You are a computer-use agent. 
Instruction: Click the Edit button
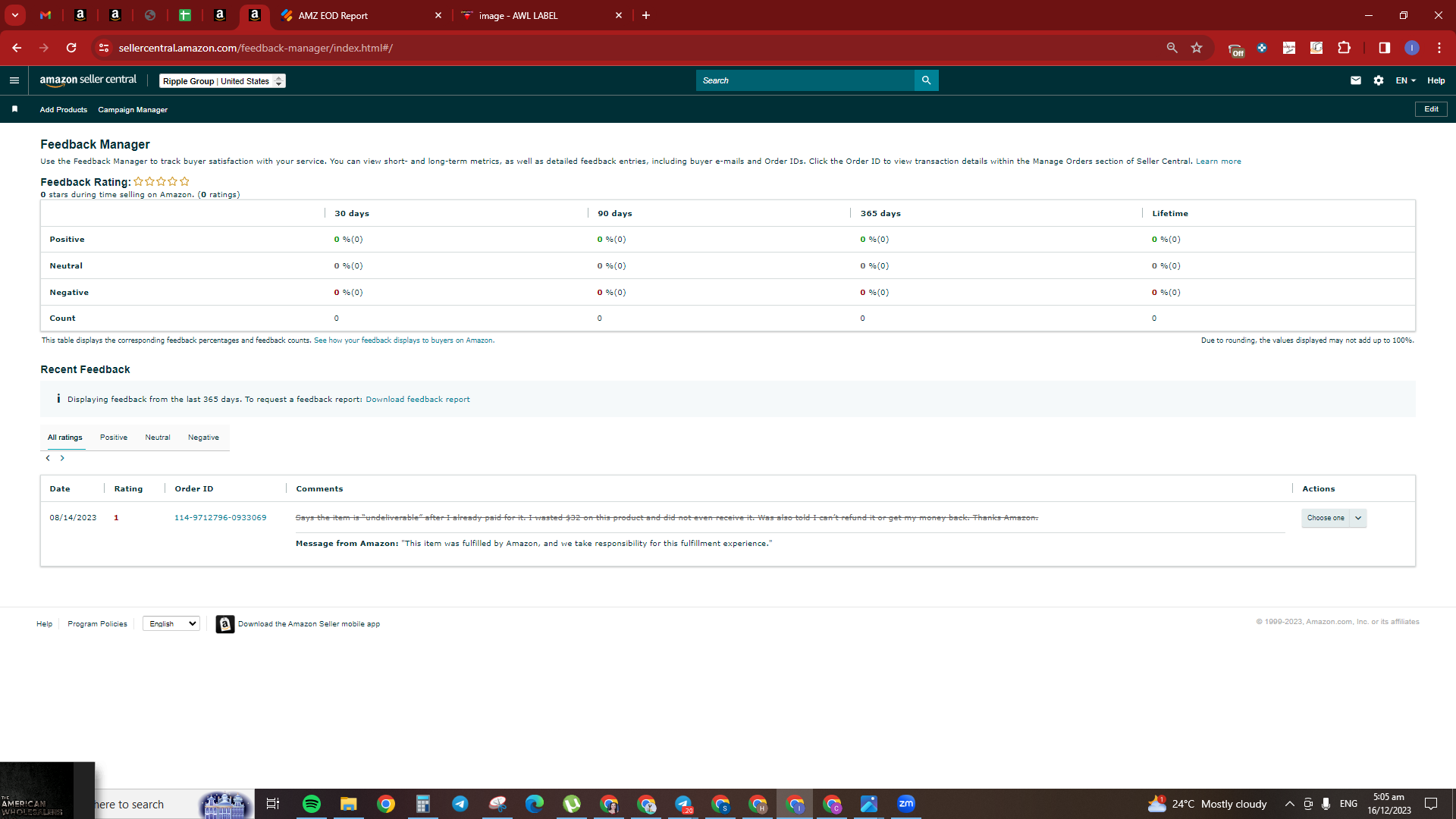pyautogui.click(x=1431, y=109)
